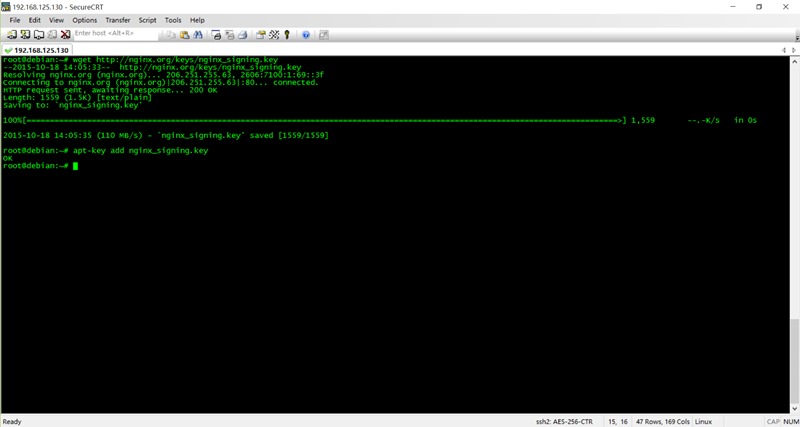Open the Keymap Editor toolbar icon
This screenshot has height=427, width=800.
click(274, 35)
